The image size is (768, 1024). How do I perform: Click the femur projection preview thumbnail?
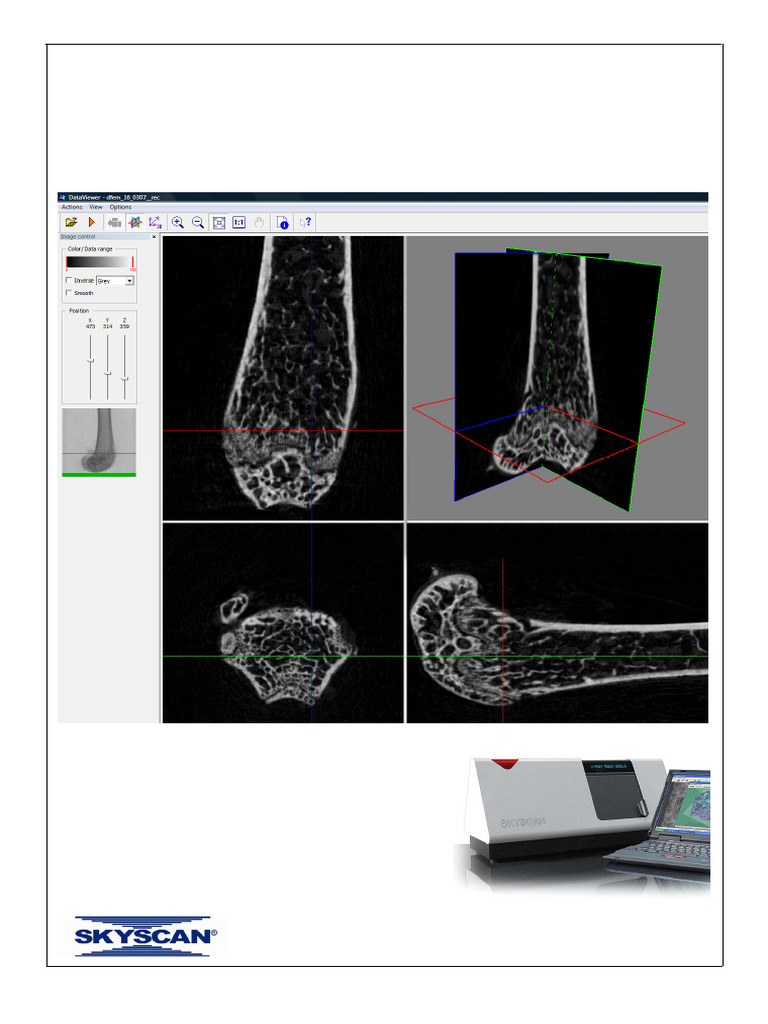(x=99, y=442)
